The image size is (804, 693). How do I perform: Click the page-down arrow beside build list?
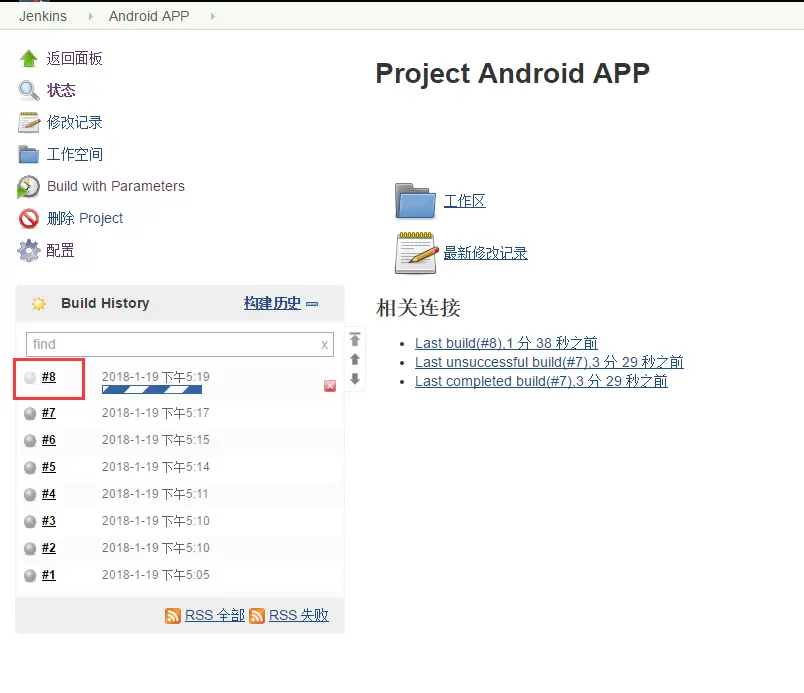click(x=355, y=379)
